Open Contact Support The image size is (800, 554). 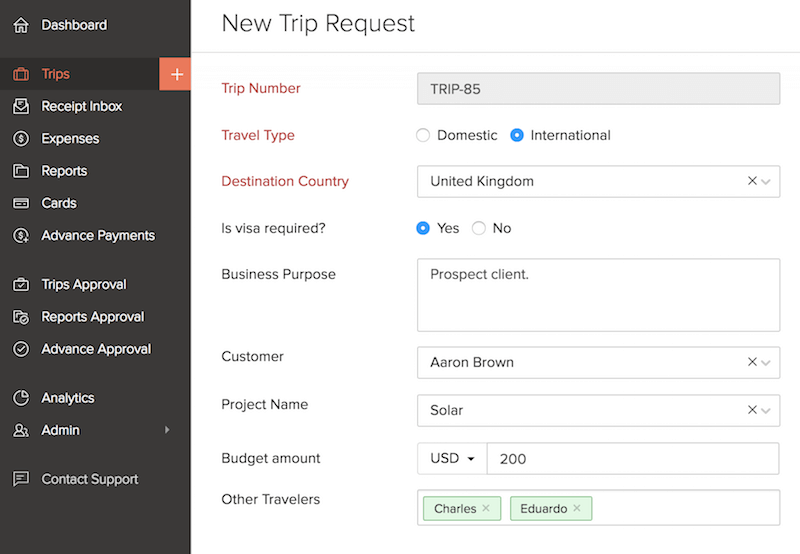(x=90, y=479)
